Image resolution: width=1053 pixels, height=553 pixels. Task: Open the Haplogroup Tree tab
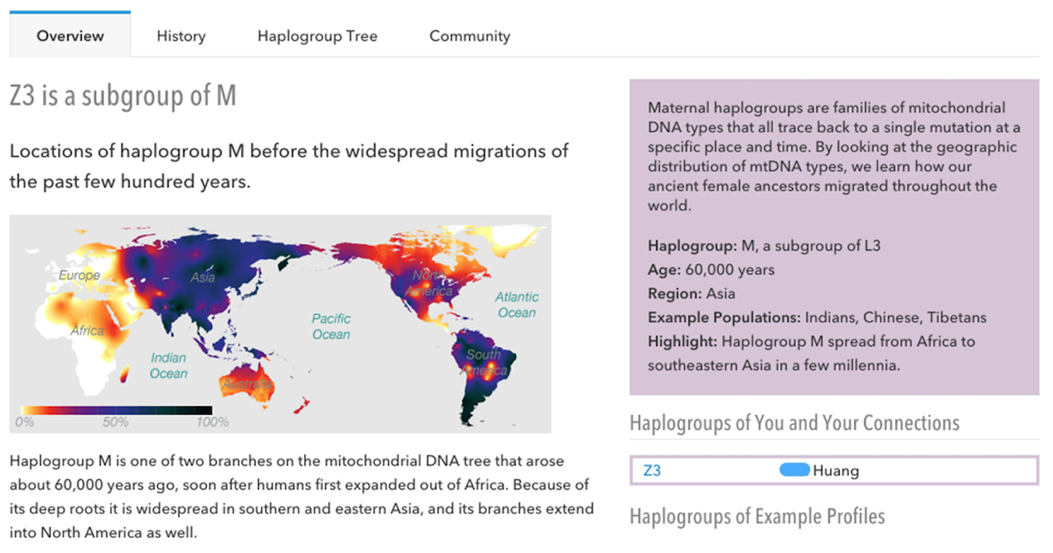317,36
